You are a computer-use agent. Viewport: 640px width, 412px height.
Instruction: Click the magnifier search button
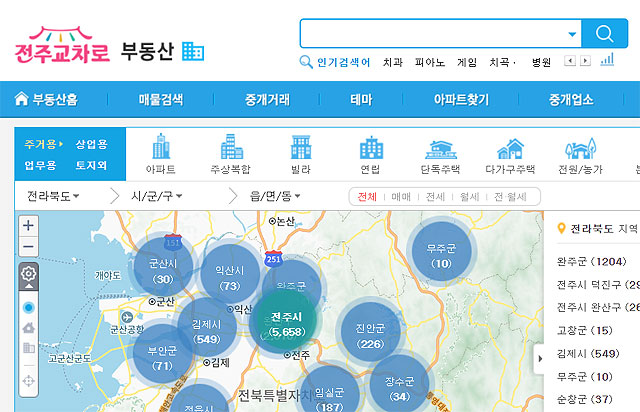coord(604,33)
